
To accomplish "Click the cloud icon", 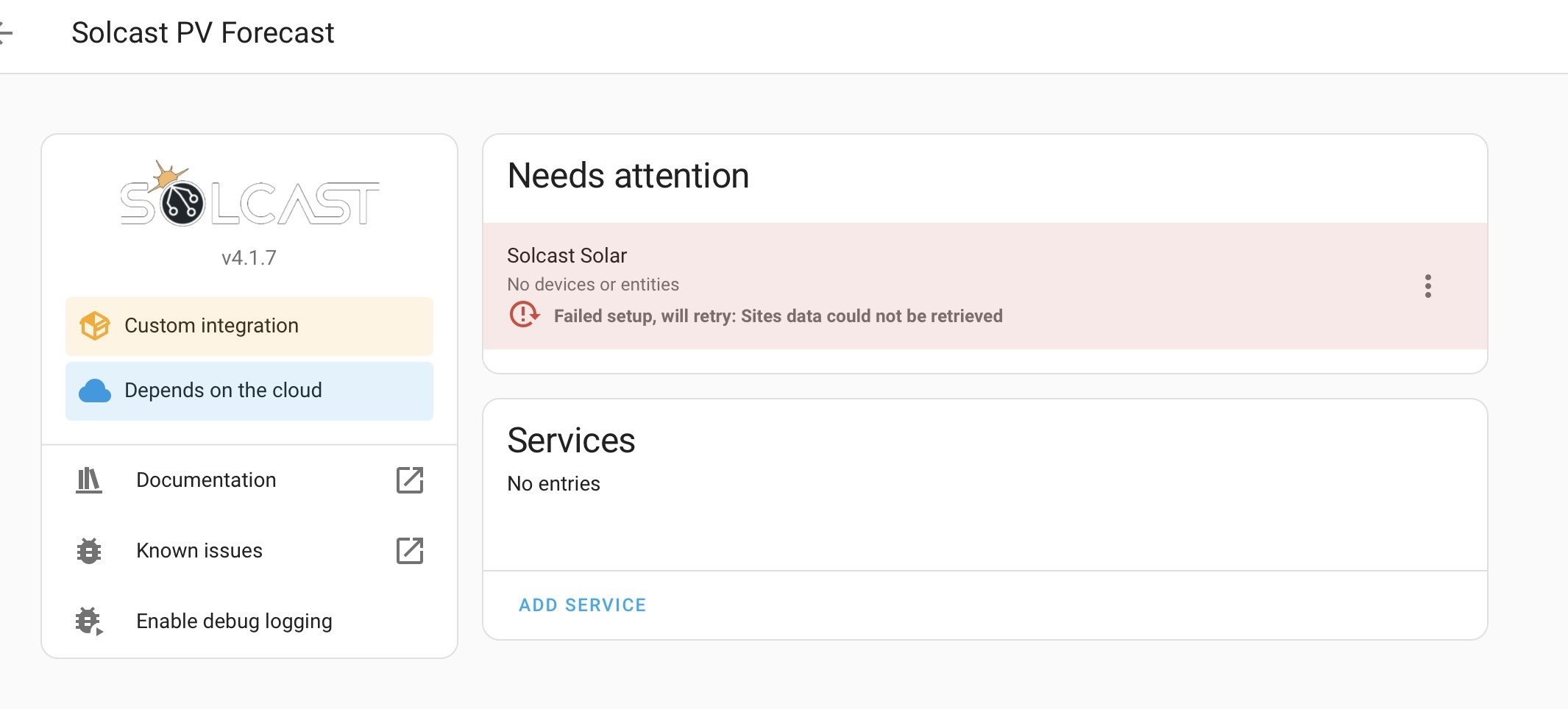I will (95, 391).
